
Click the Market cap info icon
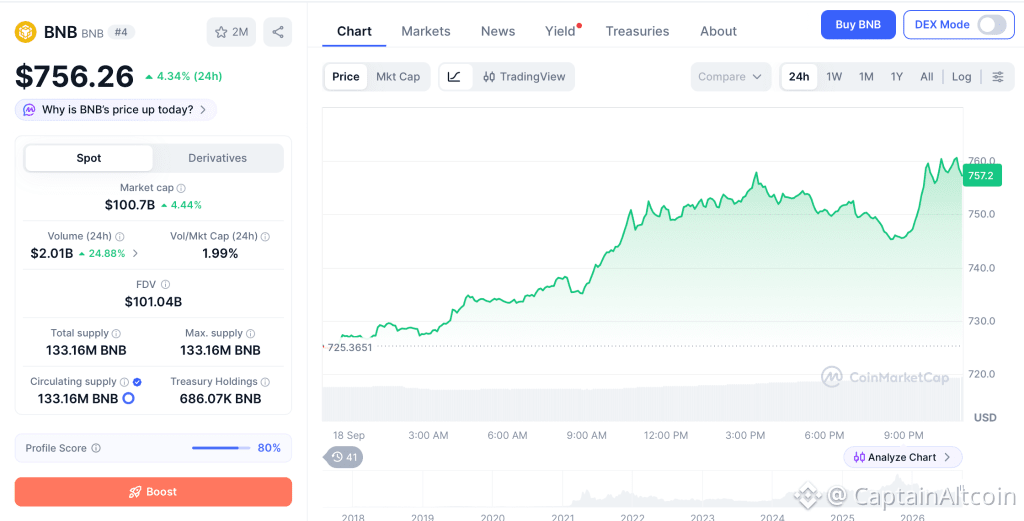(182, 188)
